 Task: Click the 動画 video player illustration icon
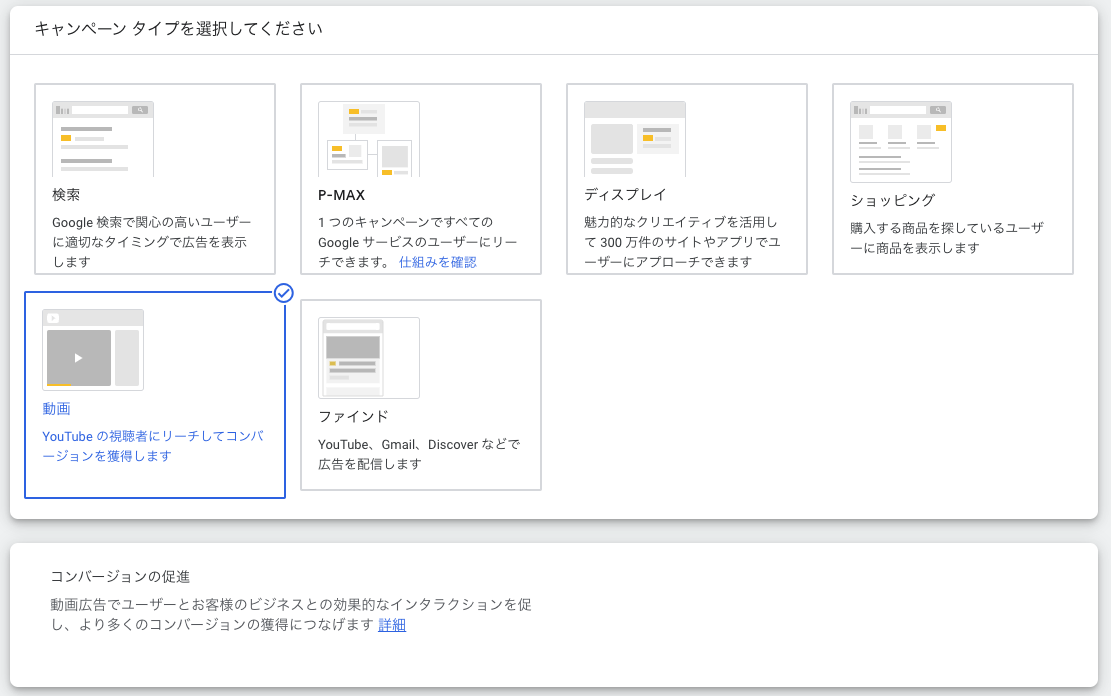[93, 349]
